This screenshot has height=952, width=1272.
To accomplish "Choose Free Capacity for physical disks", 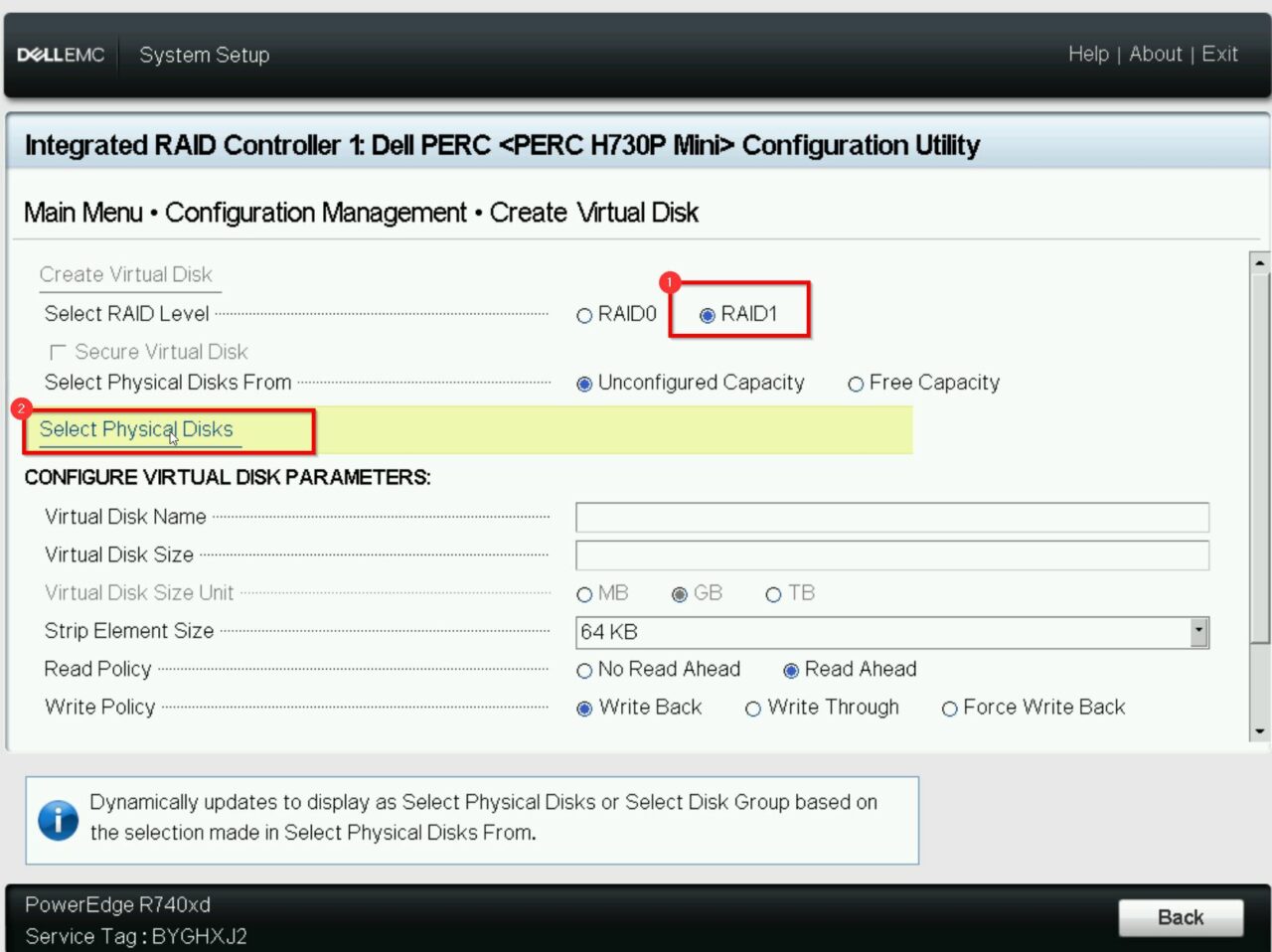I will 856,384.
